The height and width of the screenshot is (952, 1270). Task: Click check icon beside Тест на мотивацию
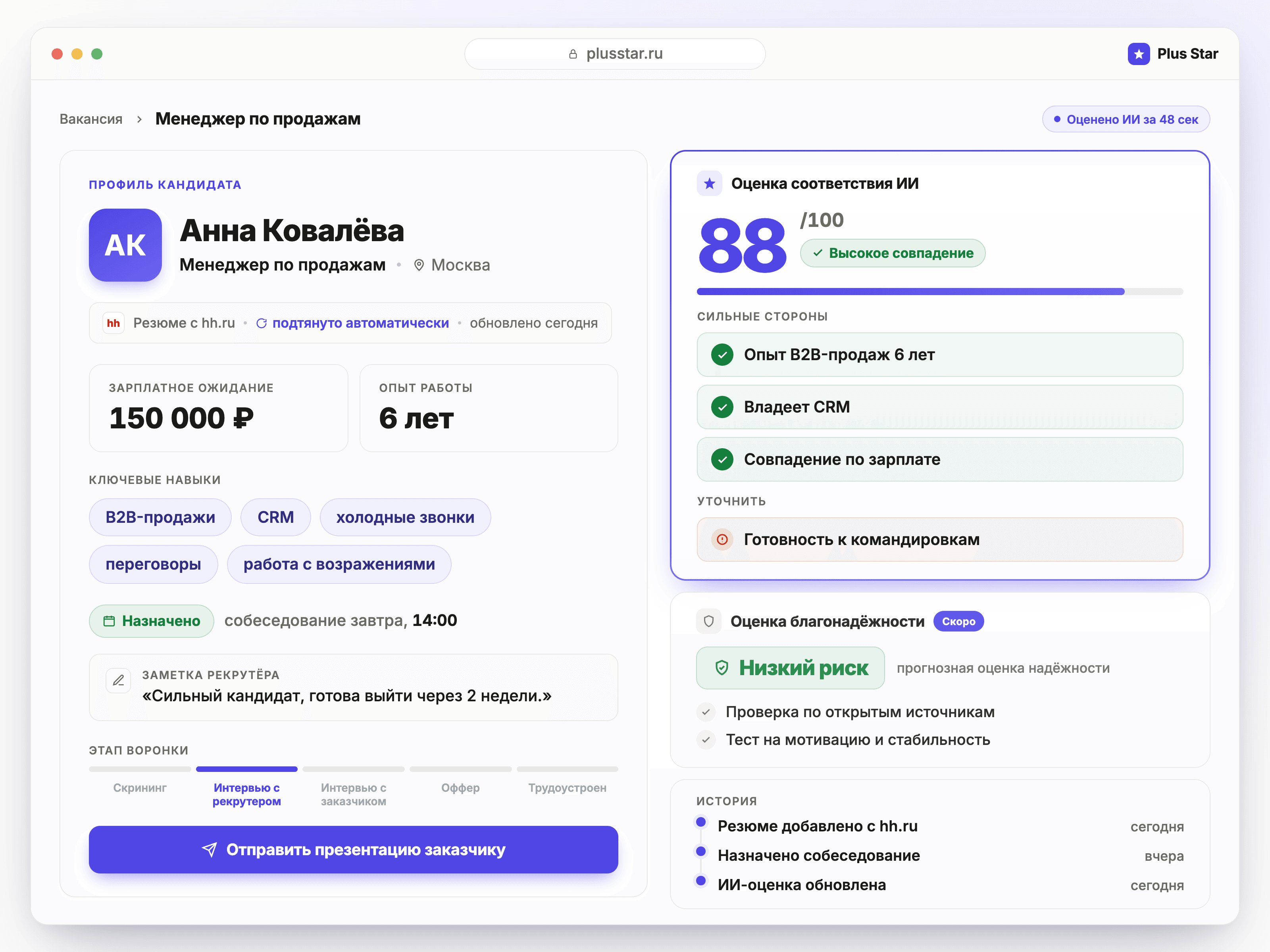coord(706,740)
